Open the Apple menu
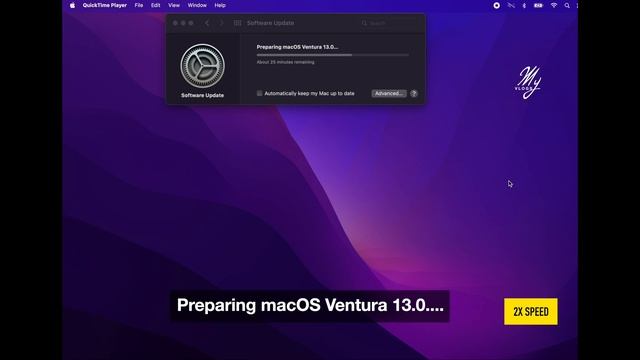The height and width of the screenshot is (360, 640). click(x=72, y=5)
